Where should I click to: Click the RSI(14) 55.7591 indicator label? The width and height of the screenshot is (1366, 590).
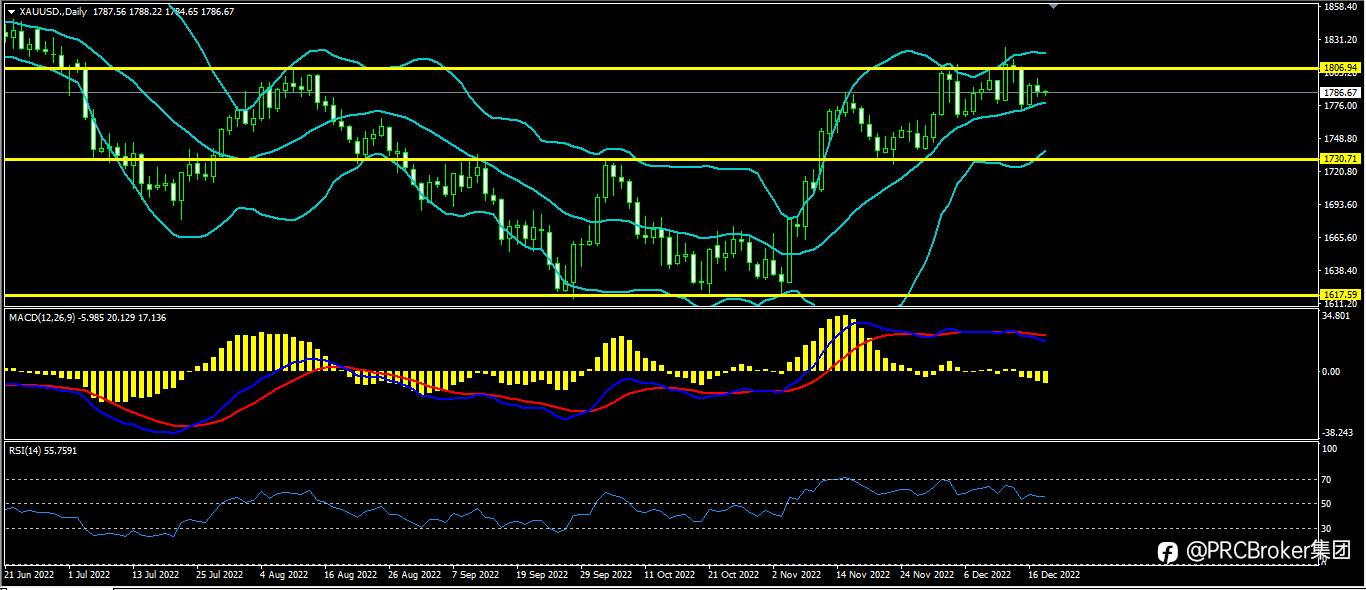(x=43, y=450)
